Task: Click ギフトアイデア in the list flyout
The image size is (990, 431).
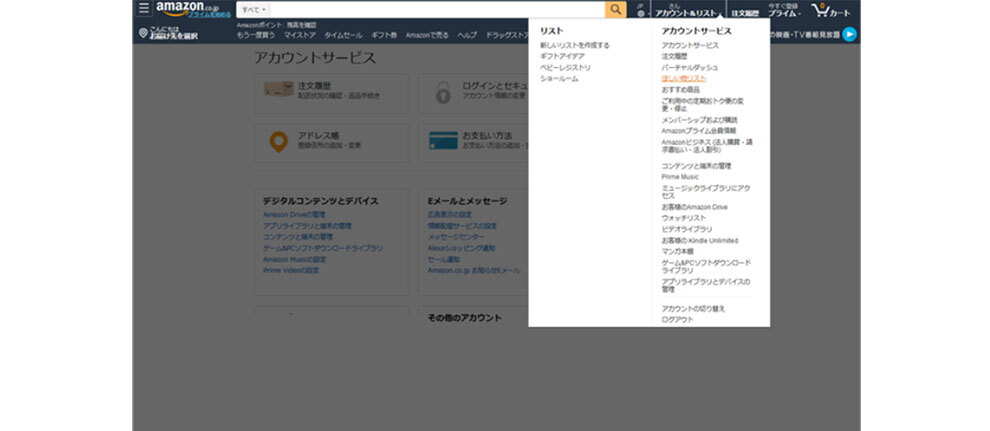Action: (562, 56)
